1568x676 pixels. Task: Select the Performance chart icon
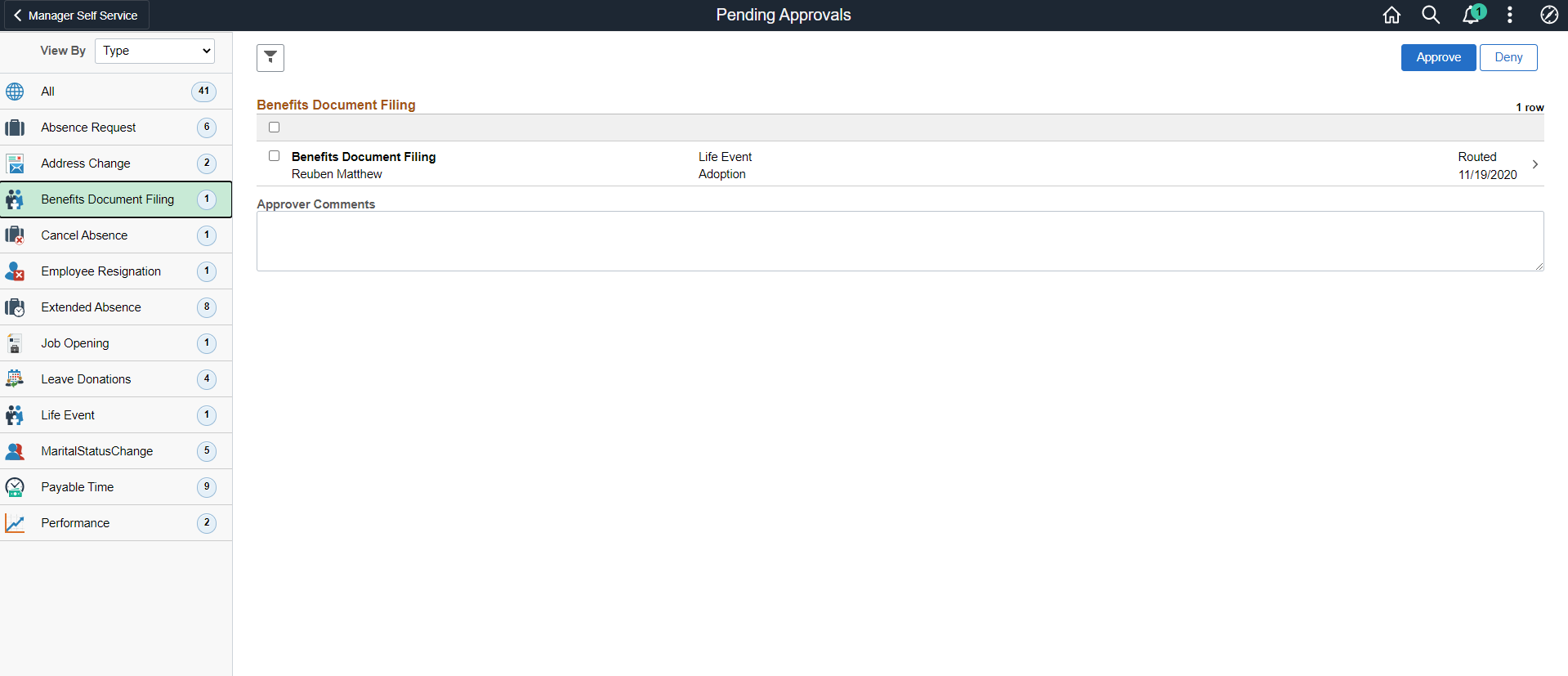(x=15, y=523)
